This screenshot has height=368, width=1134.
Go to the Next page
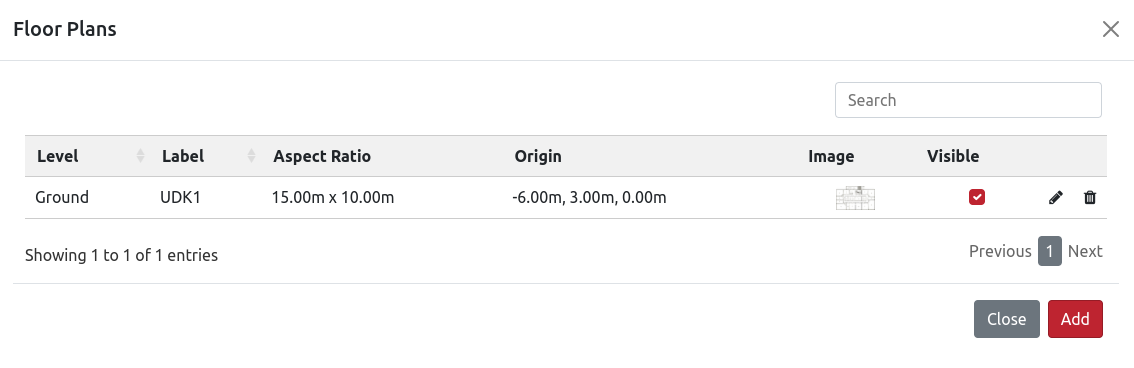[x=1085, y=251]
